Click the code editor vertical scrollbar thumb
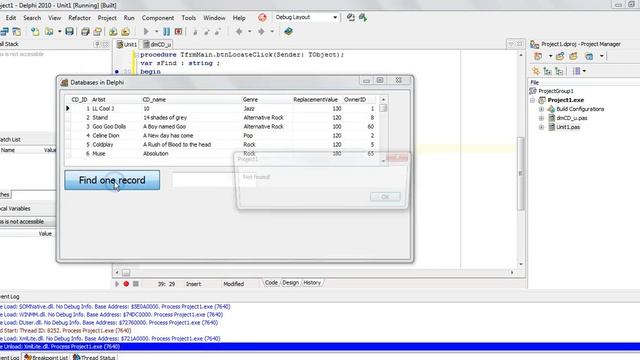Screen dimensions: 640x360 (x=521, y=173)
